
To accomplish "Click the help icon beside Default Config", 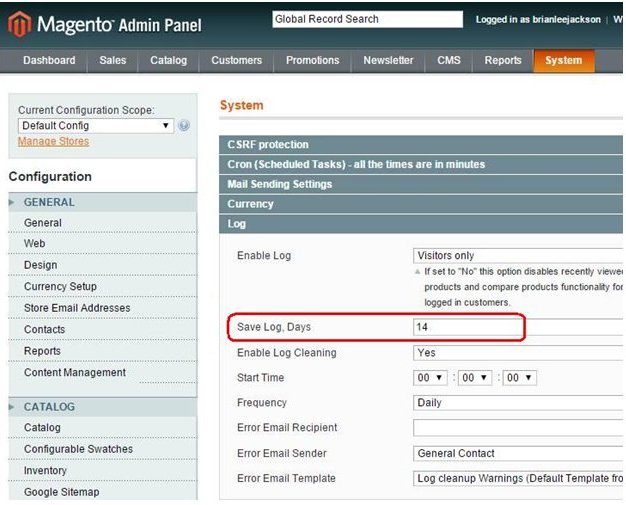I will pos(184,125).
